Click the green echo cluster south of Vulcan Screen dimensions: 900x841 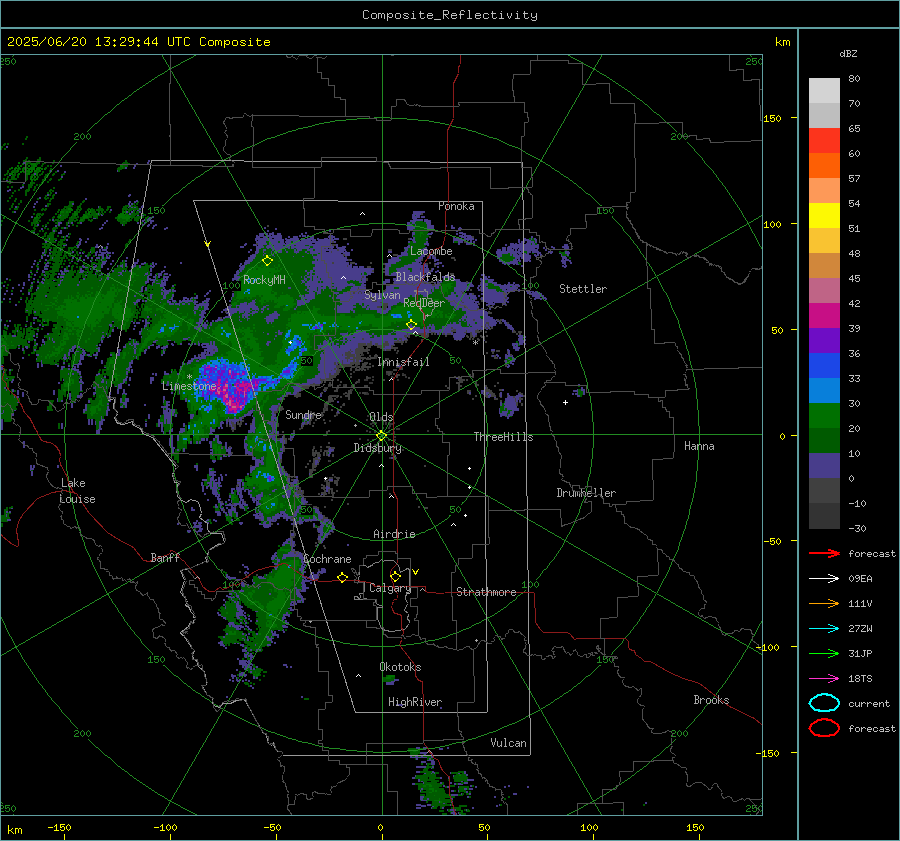point(440,788)
